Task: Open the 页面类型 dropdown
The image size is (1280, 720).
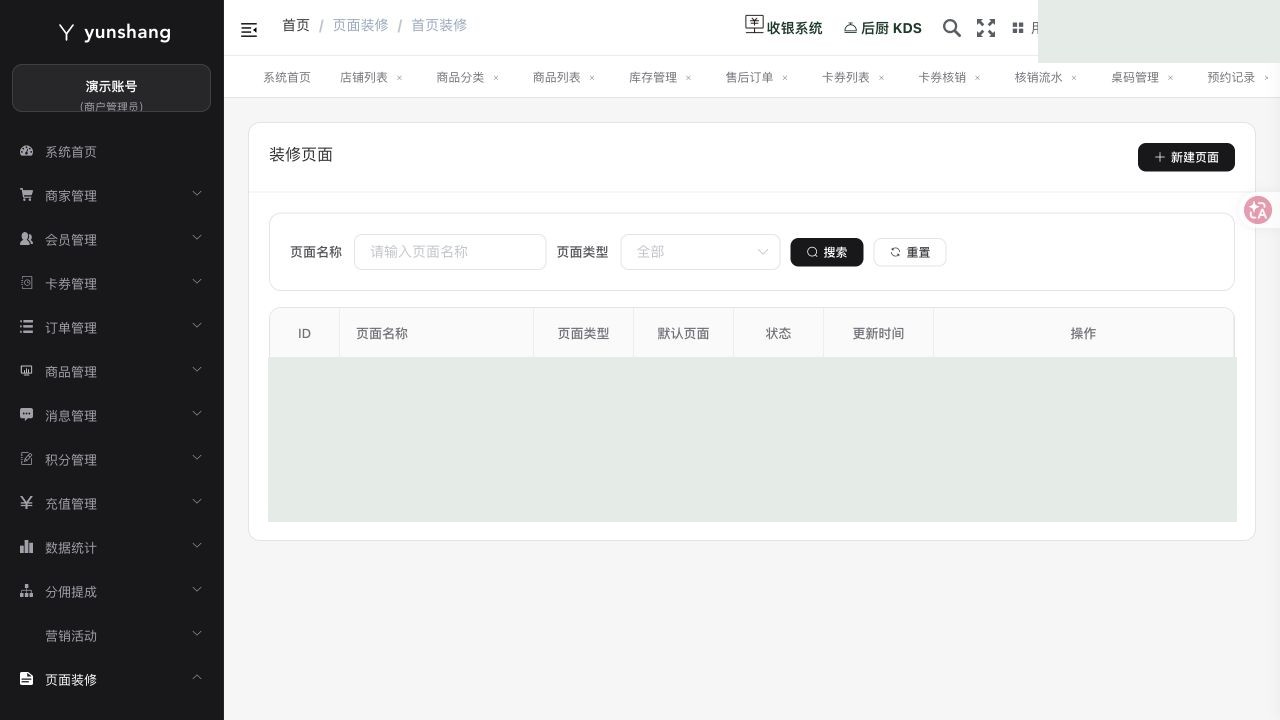Action: 700,252
